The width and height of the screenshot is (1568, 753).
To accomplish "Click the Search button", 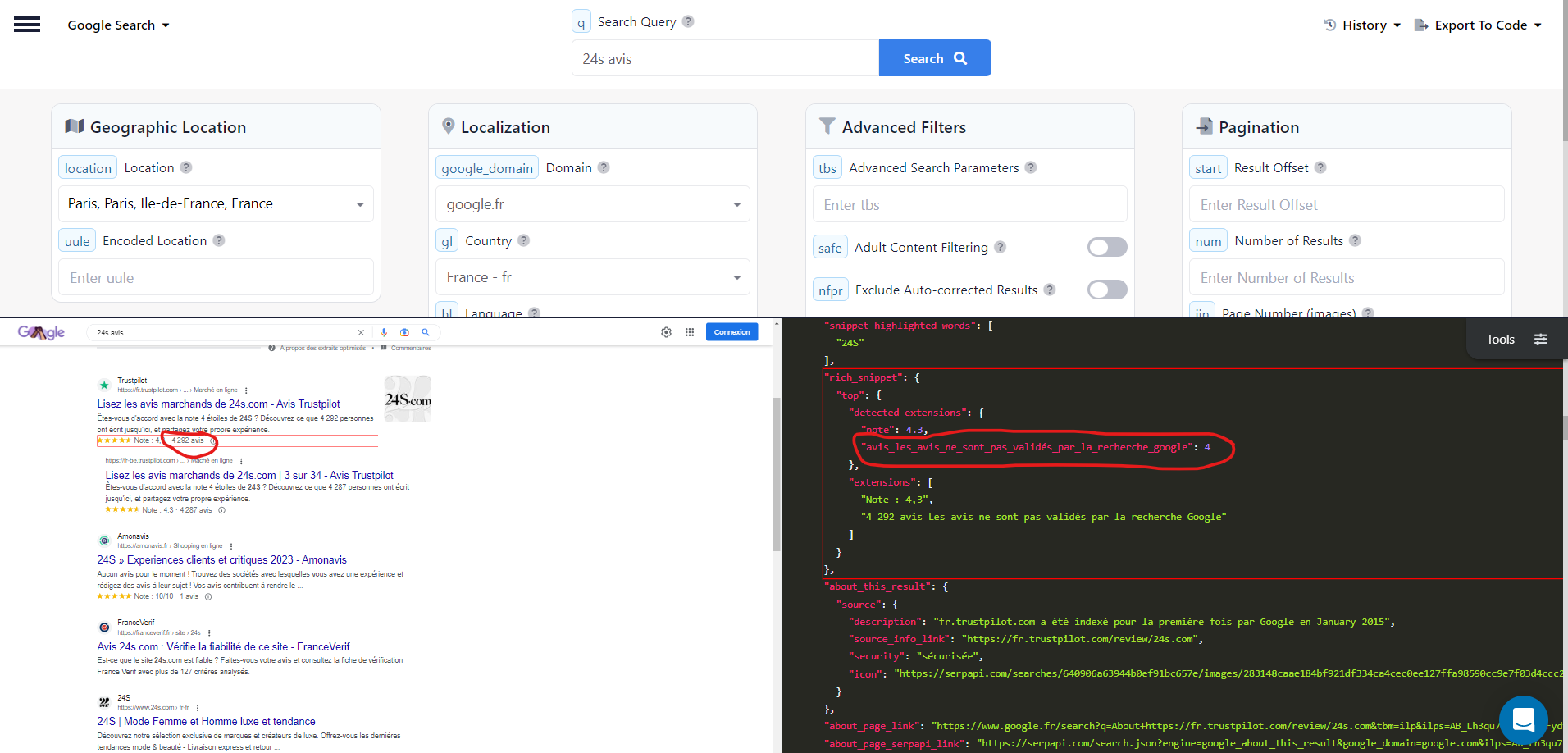I will click(934, 57).
